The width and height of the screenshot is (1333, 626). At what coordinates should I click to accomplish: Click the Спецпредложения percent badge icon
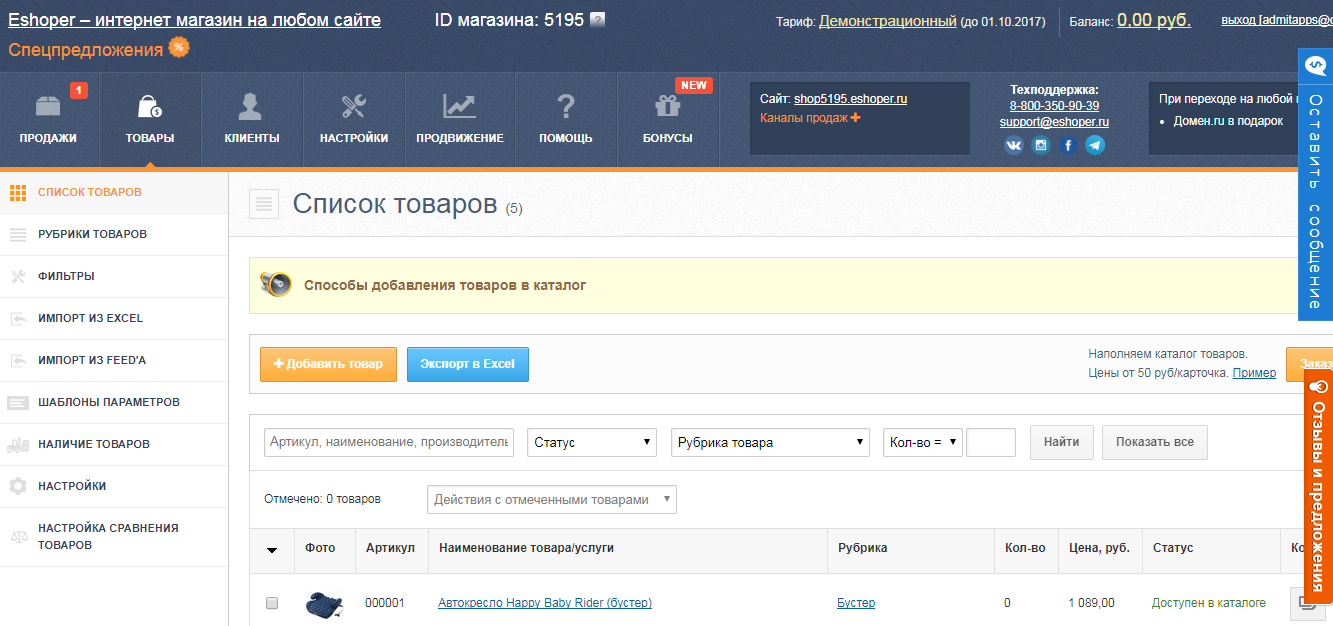coord(177,46)
